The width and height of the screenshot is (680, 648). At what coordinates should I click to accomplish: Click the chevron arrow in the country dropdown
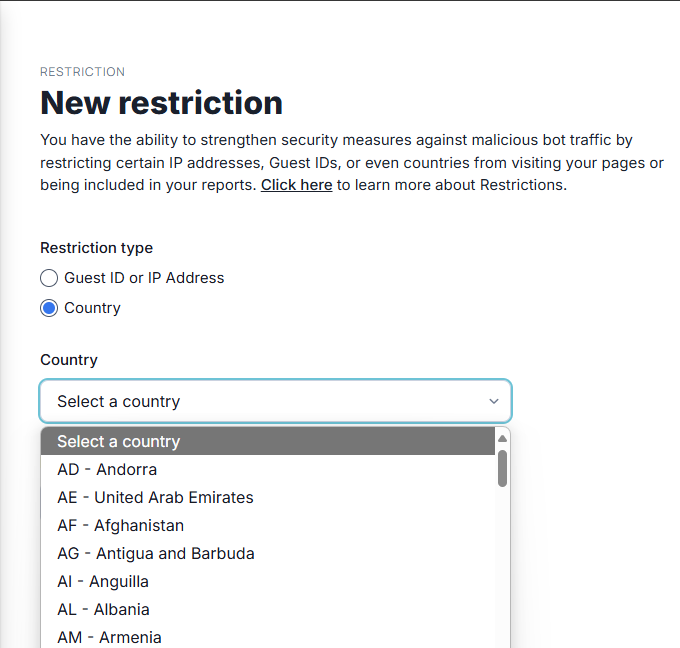click(x=494, y=402)
